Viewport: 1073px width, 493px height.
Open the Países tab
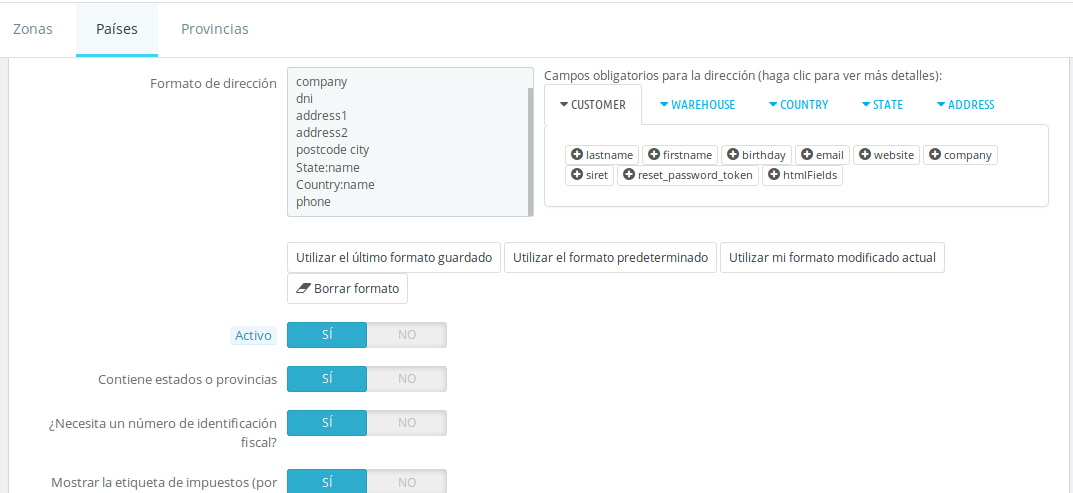pos(117,29)
